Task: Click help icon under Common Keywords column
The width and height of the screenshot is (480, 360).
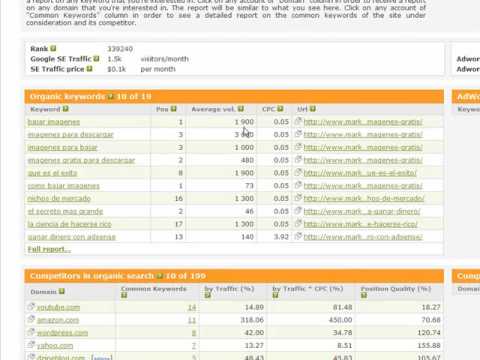Action: click(124, 295)
